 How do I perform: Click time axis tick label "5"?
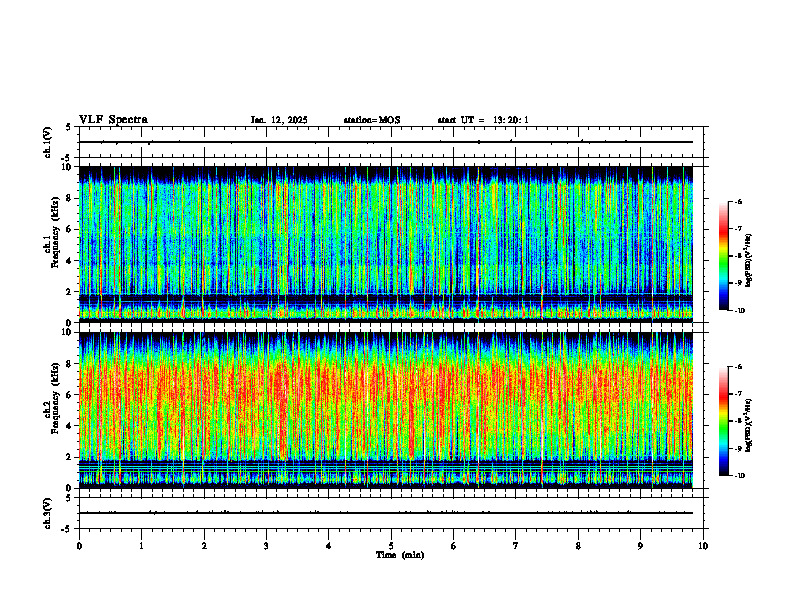pos(391,546)
